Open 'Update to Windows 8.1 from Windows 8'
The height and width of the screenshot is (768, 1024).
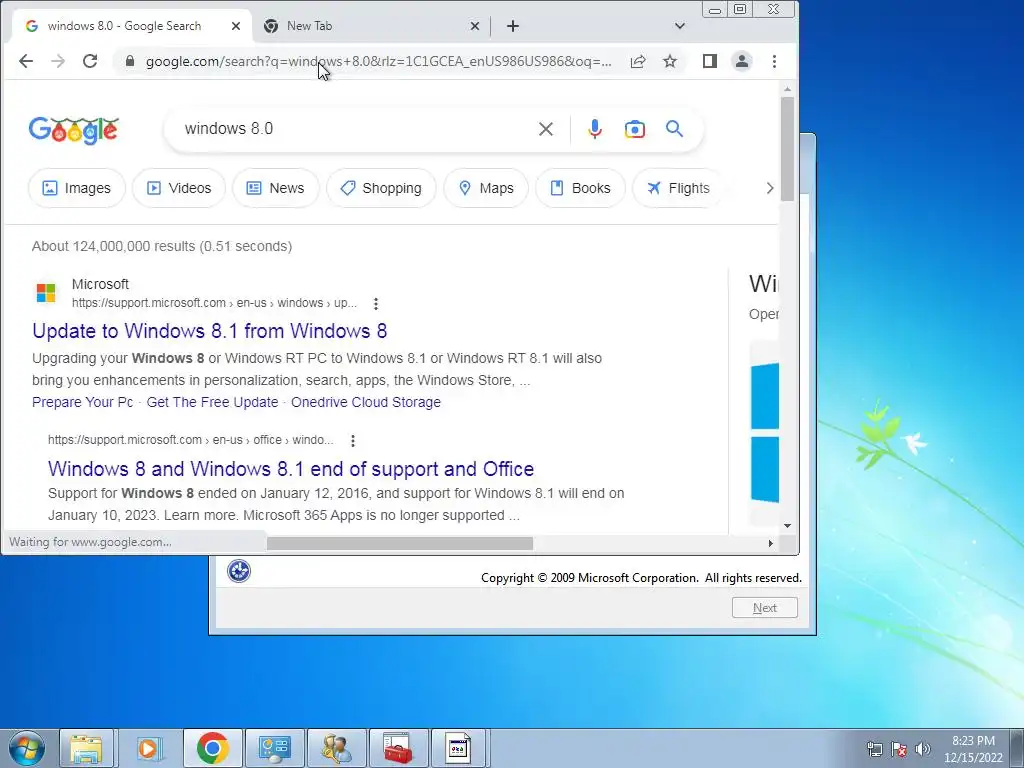(210, 331)
